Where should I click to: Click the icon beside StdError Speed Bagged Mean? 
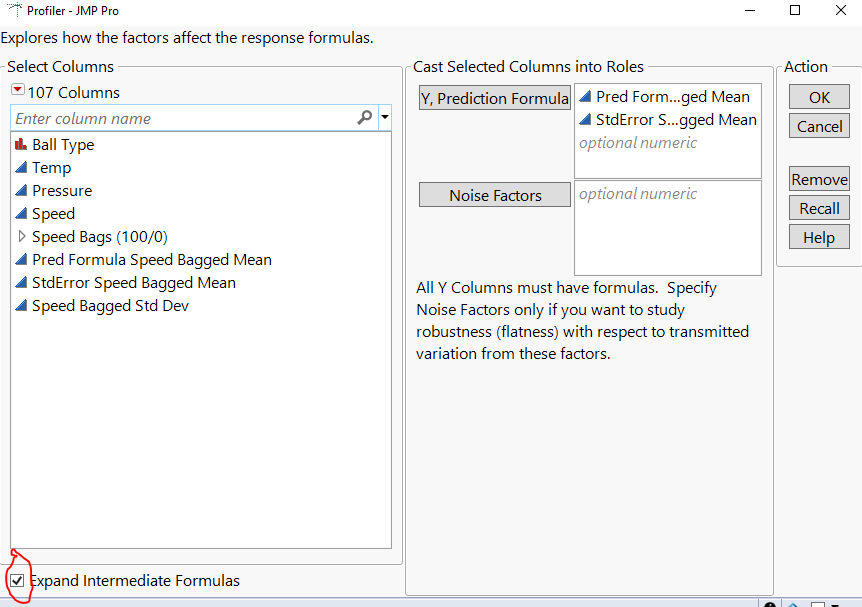tap(22, 283)
